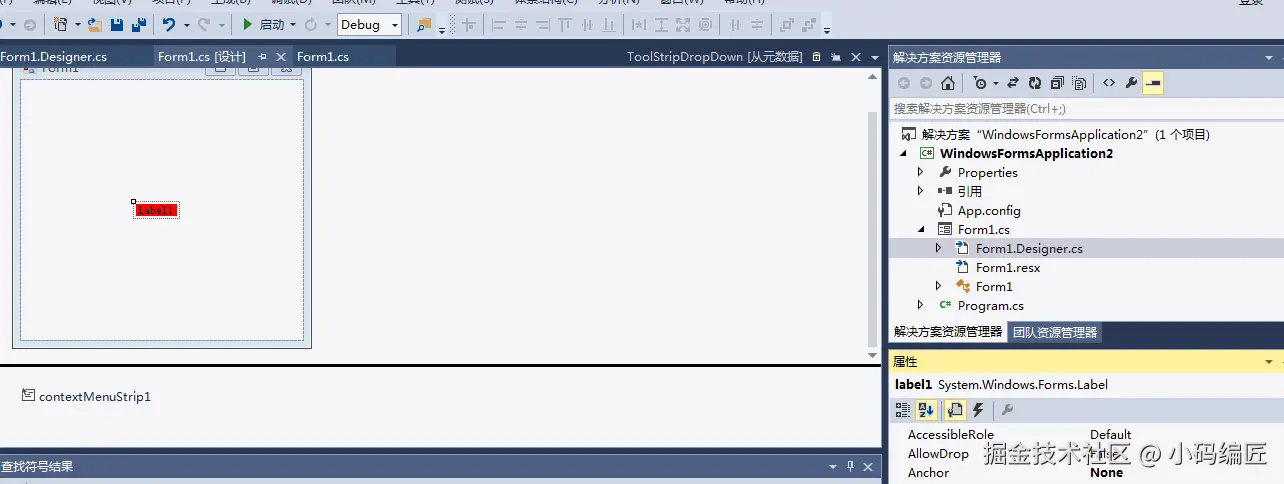
Task: Open the ToolStripDropDown [从元数据] preview tab
Action: [714, 57]
